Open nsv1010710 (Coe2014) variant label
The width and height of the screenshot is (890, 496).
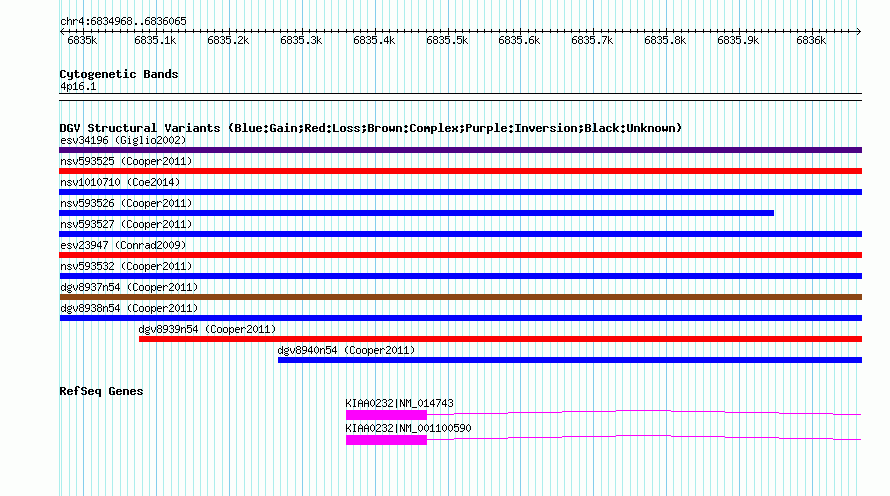(120, 182)
